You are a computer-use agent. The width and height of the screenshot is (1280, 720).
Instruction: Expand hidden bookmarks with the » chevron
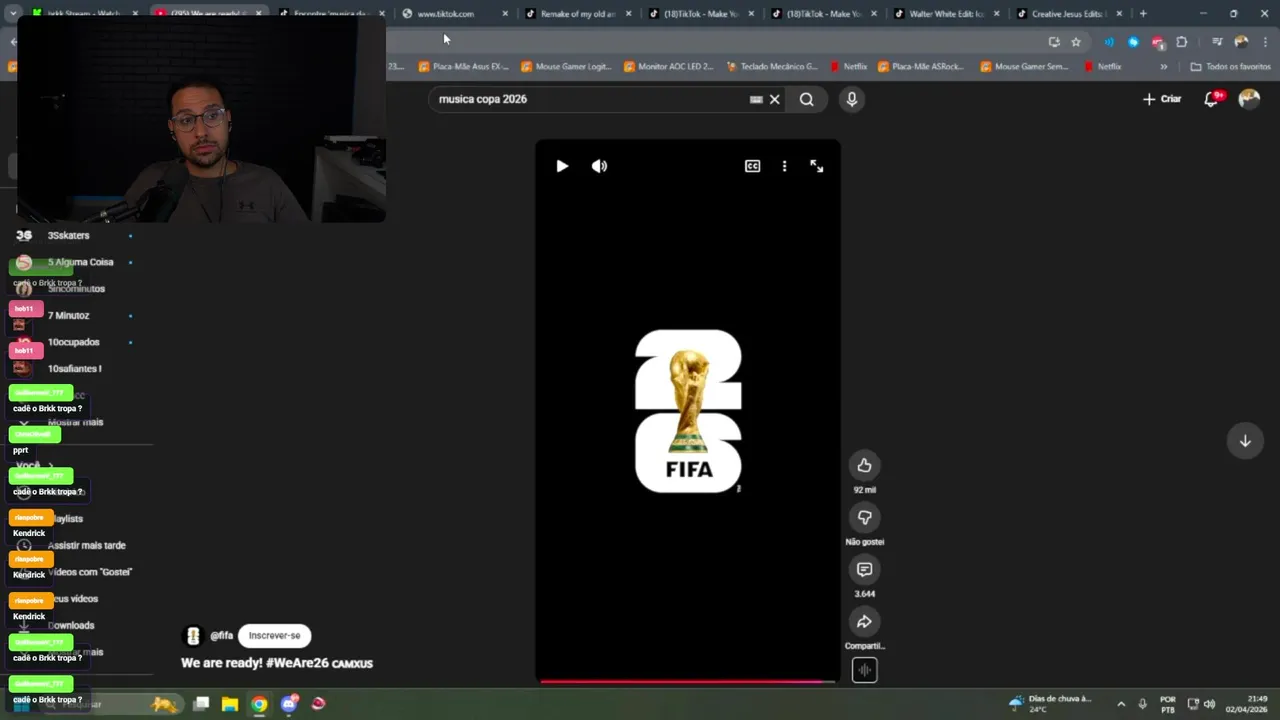pyautogui.click(x=1163, y=67)
